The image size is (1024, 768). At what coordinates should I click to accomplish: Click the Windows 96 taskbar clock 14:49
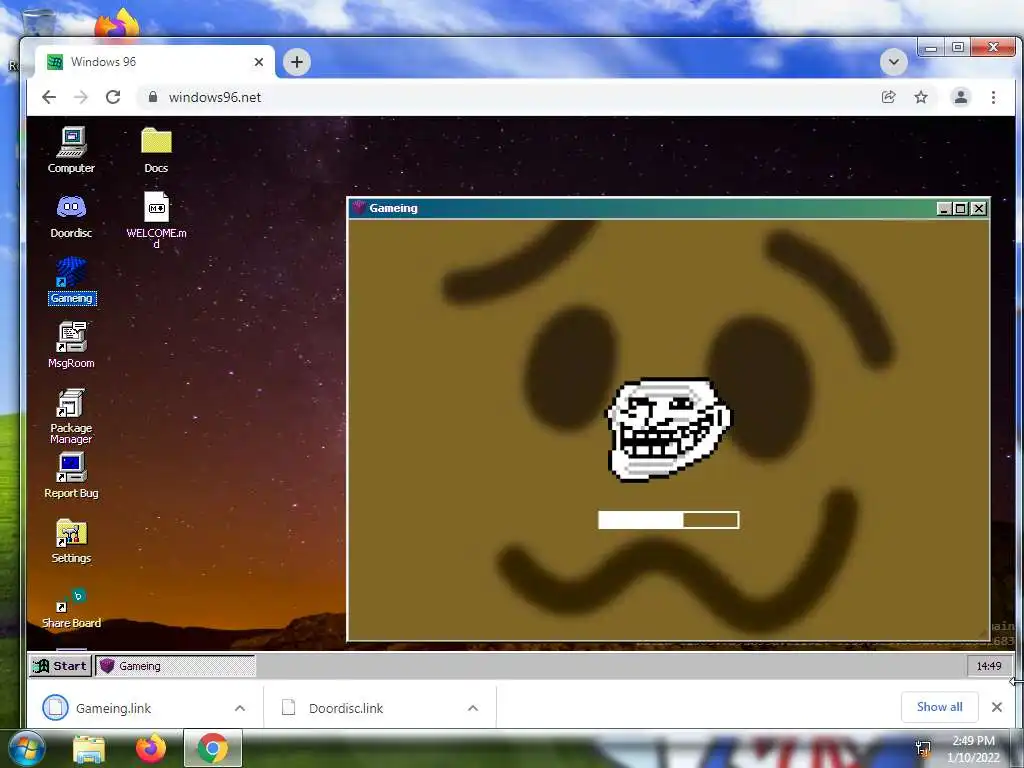[x=988, y=665]
